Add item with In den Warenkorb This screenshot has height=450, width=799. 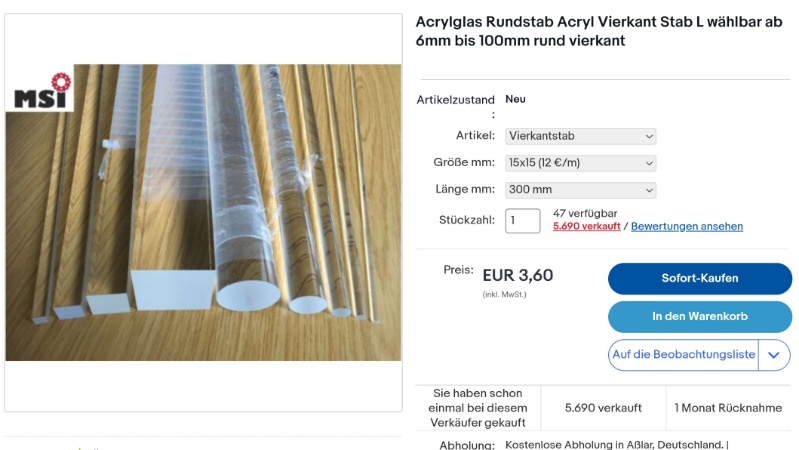click(x=700, y=316)
